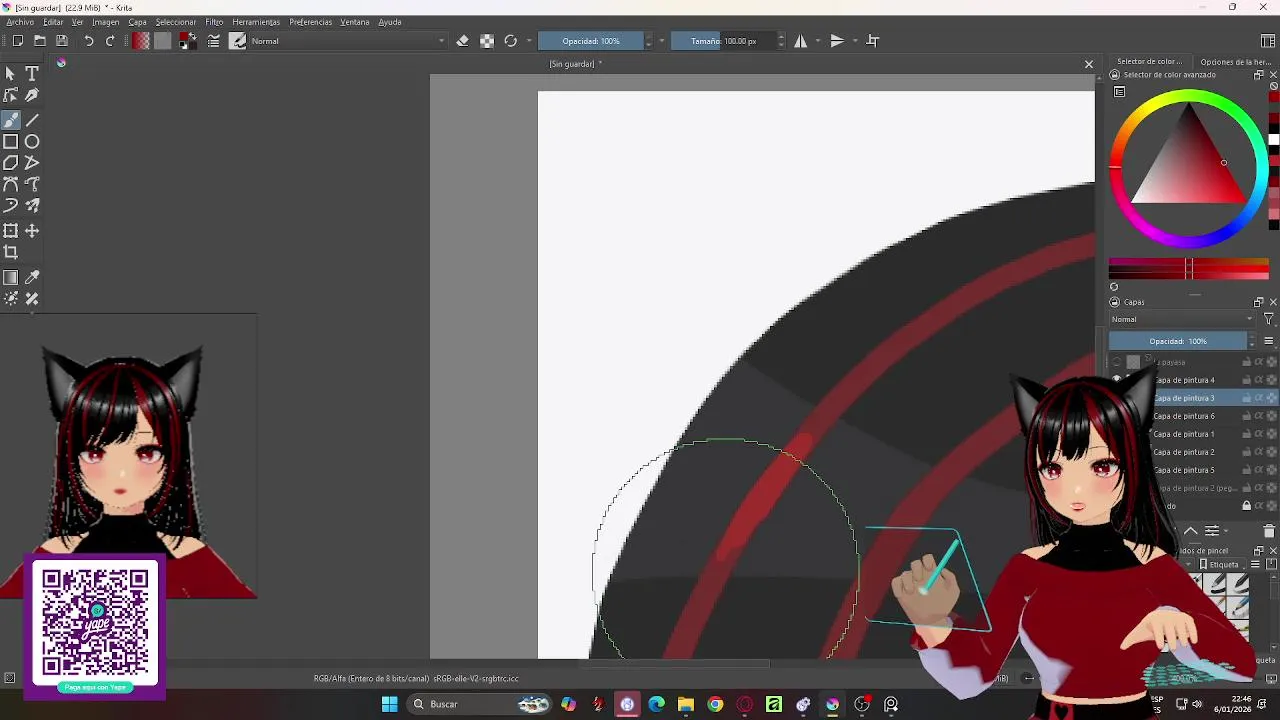
Task: Reload the original brush preset
Action: pyautogui.click(x=511, y=41)
